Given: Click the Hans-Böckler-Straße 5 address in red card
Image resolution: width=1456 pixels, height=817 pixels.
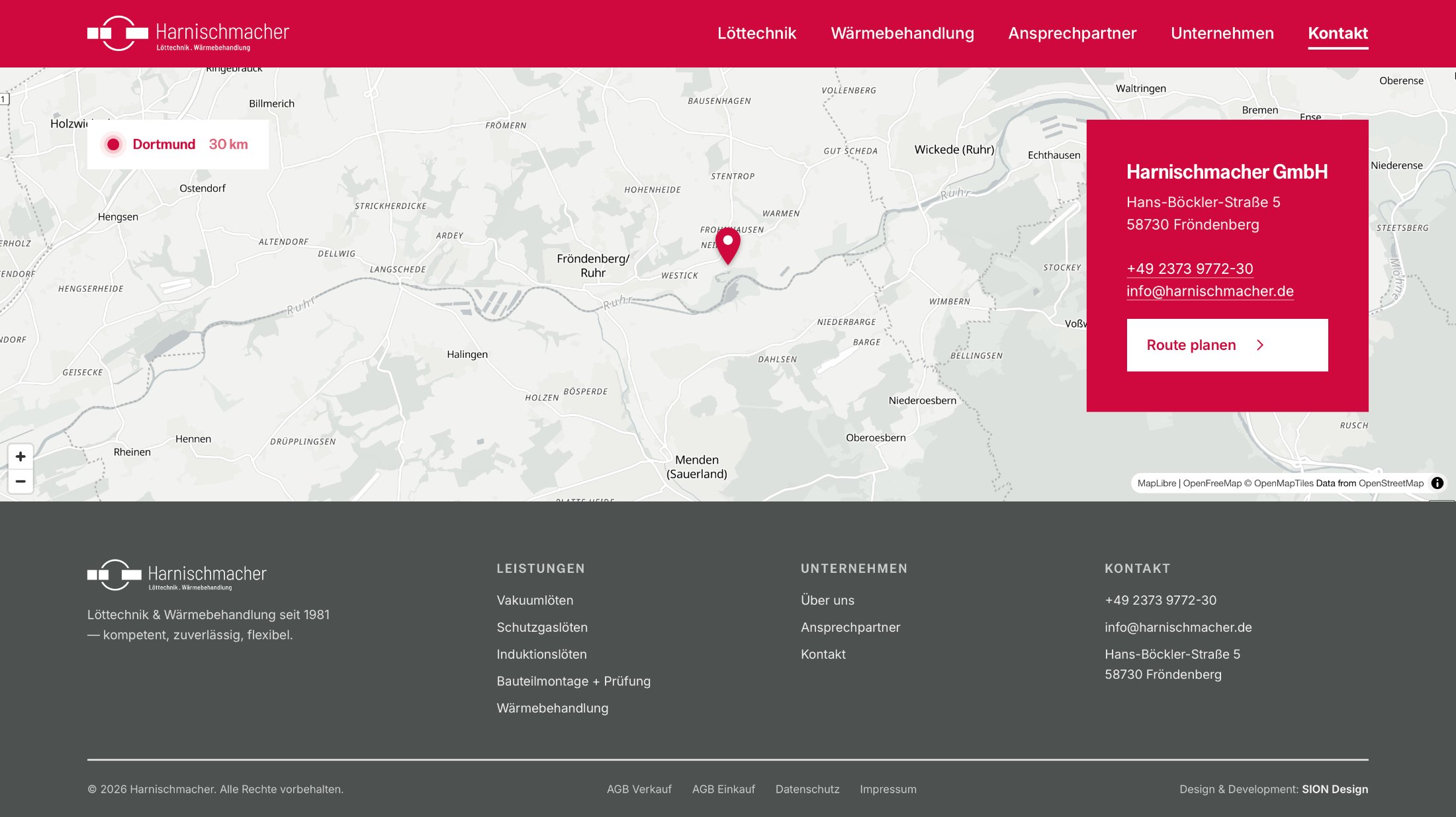Looking at the screenshot, I should 1203,202.
